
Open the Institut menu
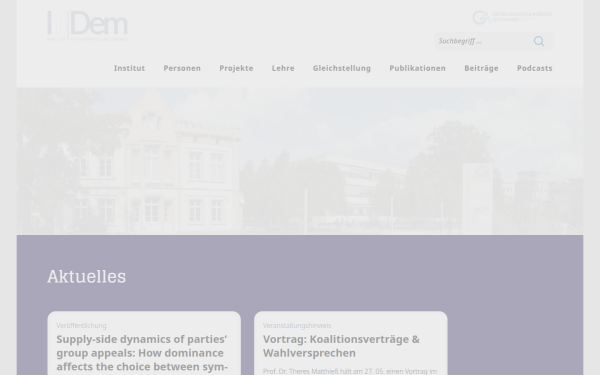(x=129, y=68)
